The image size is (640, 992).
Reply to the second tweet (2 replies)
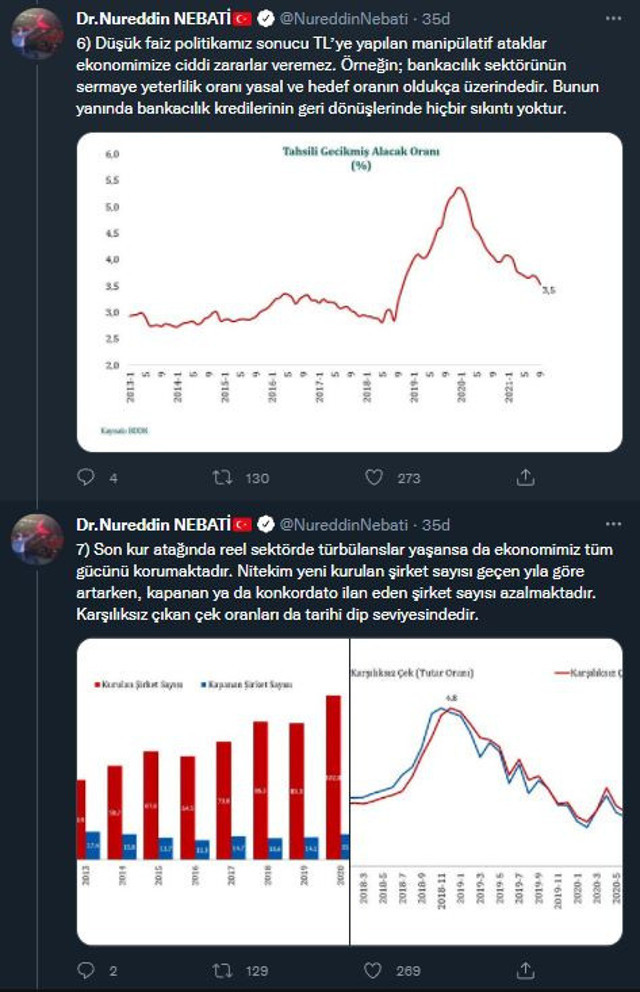tap(86, 970)
